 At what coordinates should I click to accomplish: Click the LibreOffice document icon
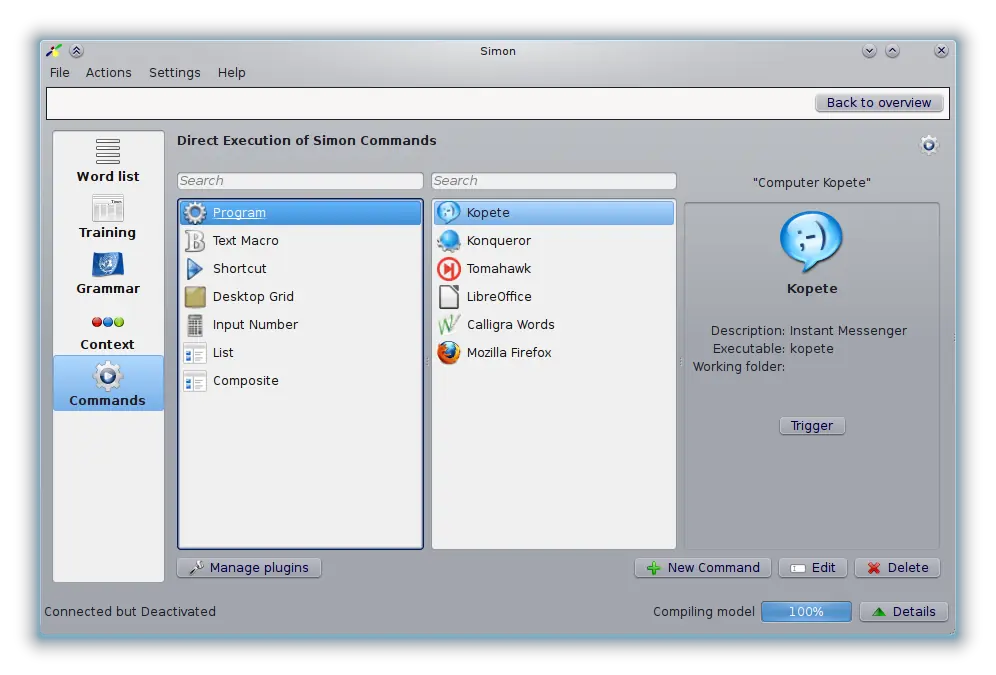coord(448,297)
